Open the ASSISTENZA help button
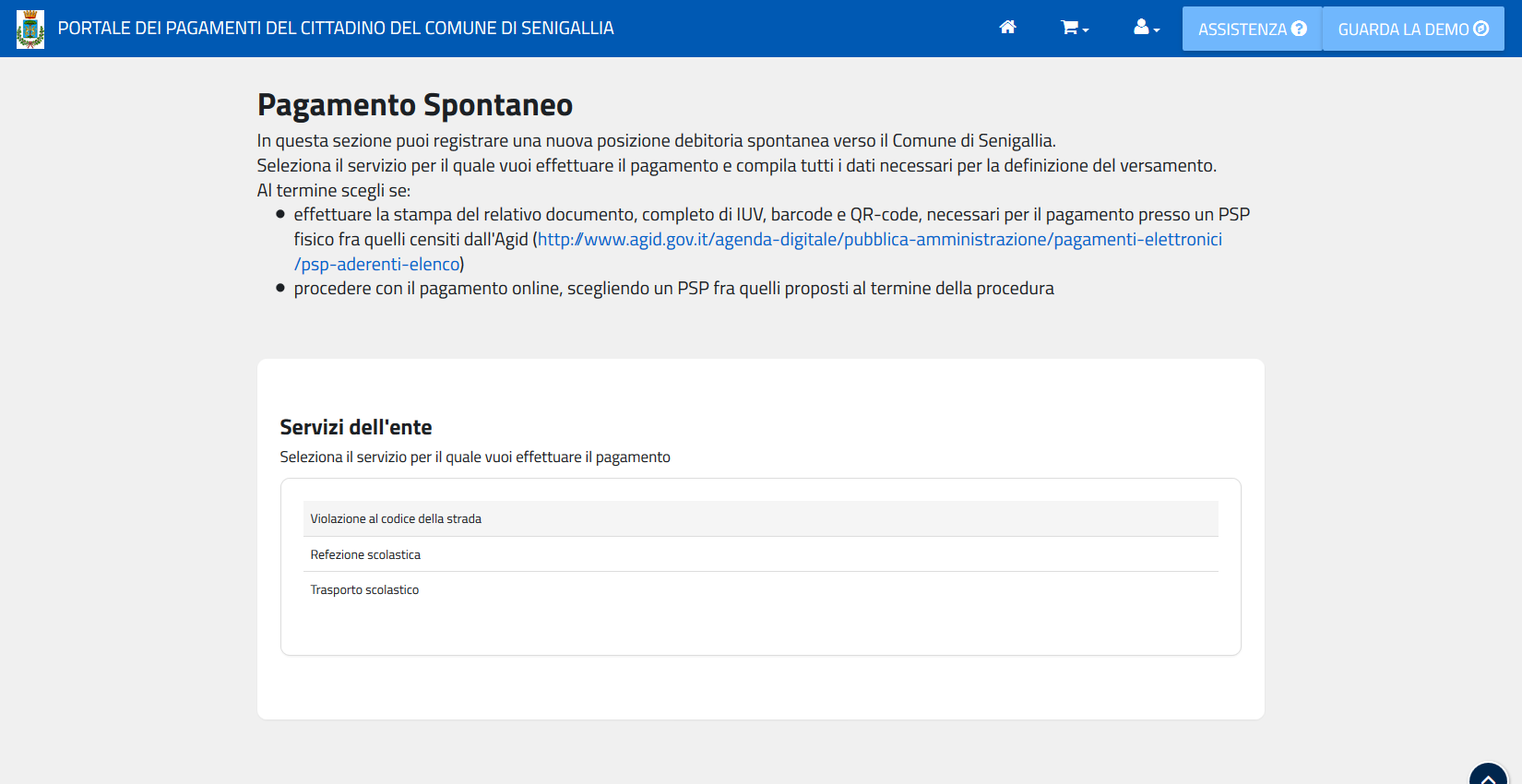The width and height of the screenshot is (1522, 784). click(1243, 29)
